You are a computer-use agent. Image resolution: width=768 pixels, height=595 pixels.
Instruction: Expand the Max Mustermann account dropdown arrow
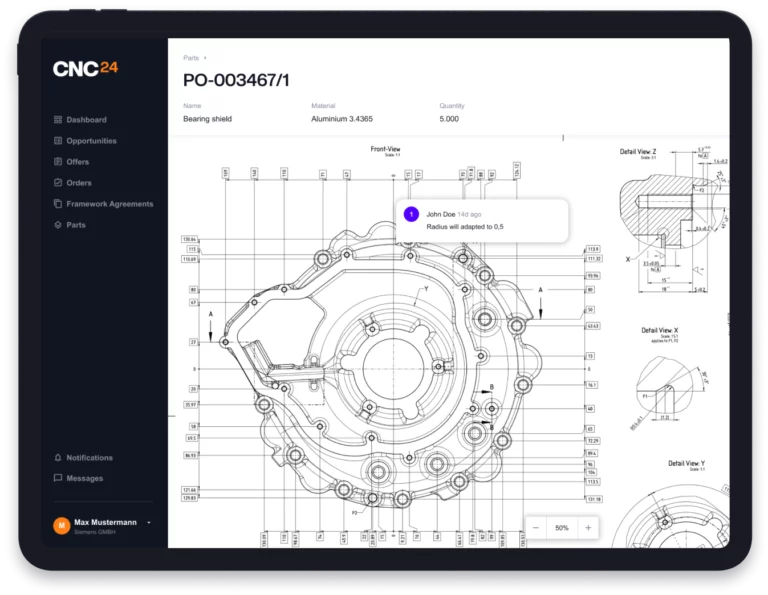[149, 522]
